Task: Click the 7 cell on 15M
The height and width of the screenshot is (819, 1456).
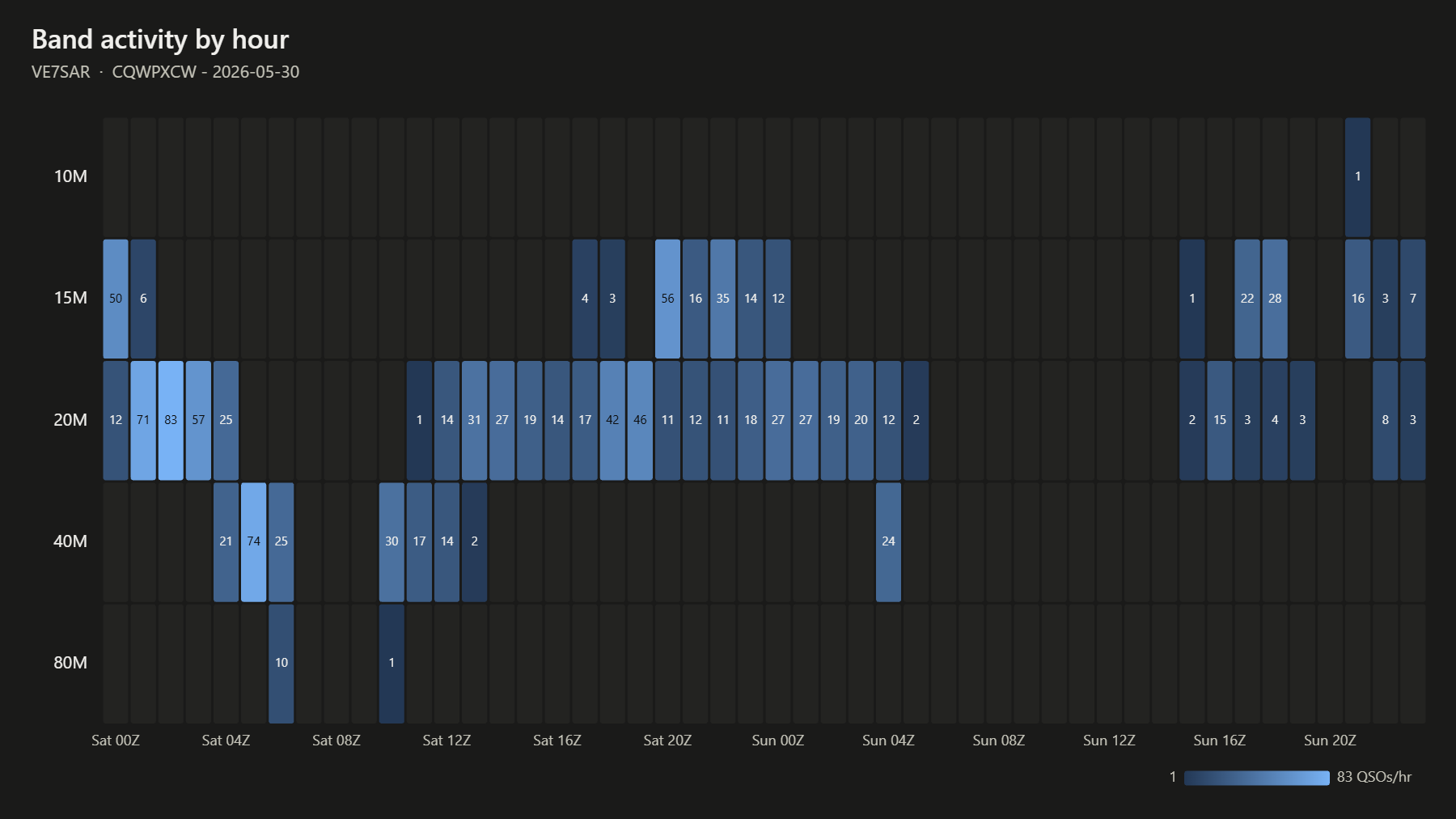Action: tap(1413, 299)
